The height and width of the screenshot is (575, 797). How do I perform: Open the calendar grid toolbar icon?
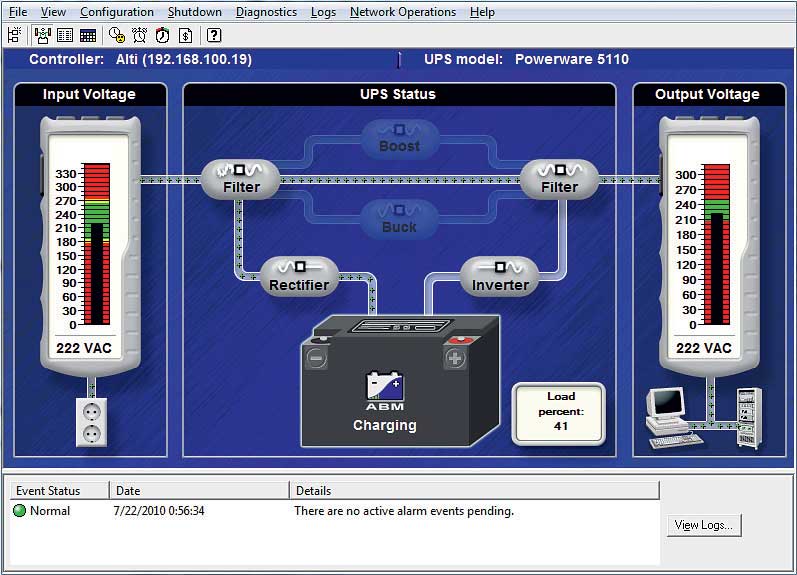tap(87, 35)
